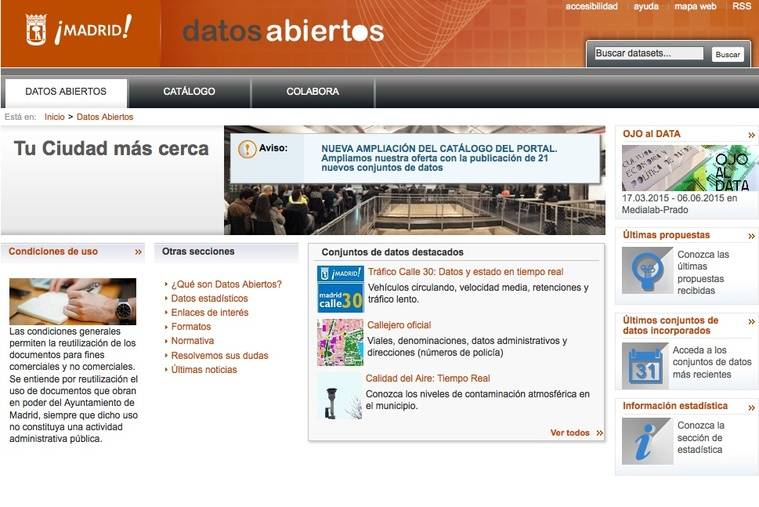Viewport: 759px width, 507px height.
Task: Follow the Ver todos link
Action: point(570,433)
